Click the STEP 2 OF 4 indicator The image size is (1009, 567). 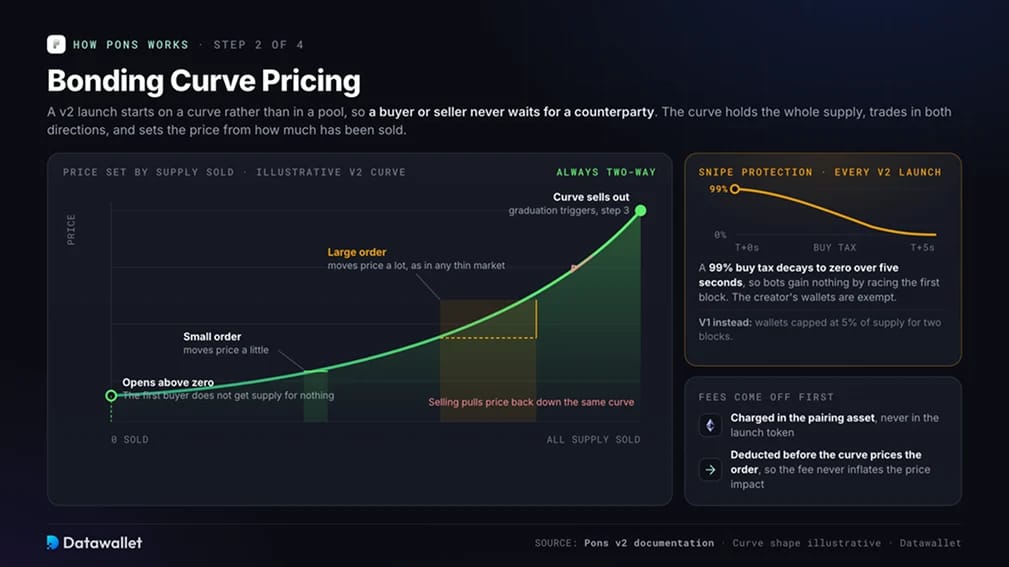(x=259, y=45)
